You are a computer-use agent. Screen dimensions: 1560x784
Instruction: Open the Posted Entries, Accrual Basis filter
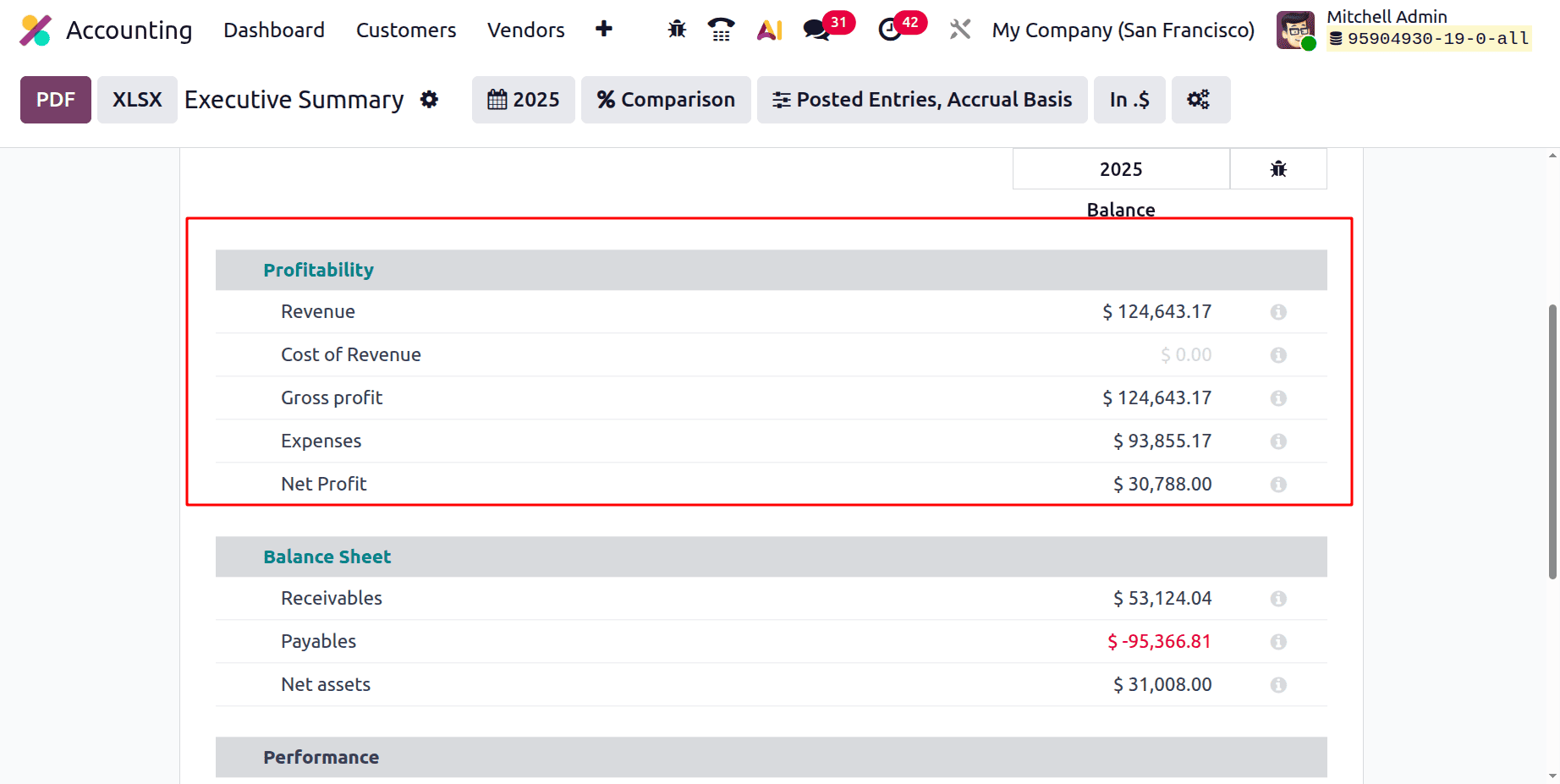point(921,99)
